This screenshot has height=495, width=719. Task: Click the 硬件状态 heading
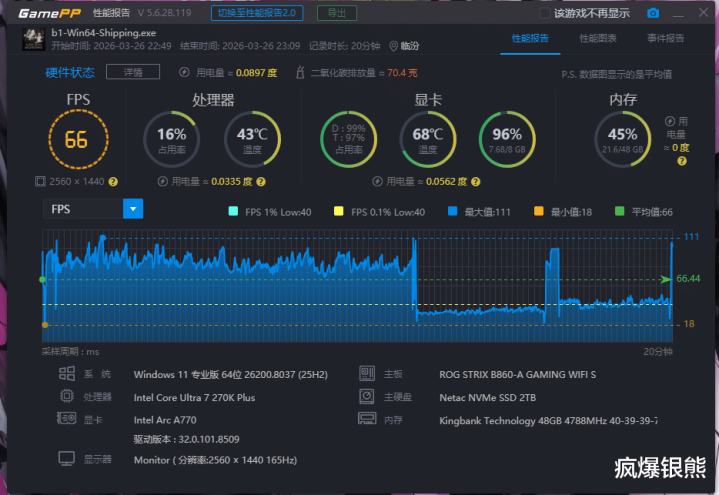coord(70,72)
